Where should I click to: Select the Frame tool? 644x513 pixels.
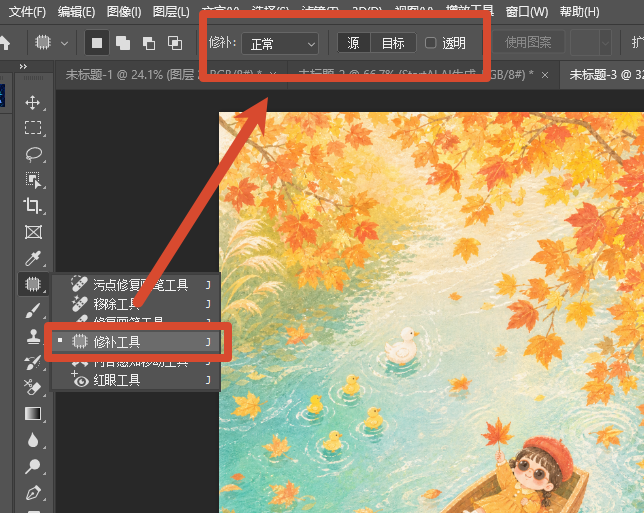(x=33, y=232)
